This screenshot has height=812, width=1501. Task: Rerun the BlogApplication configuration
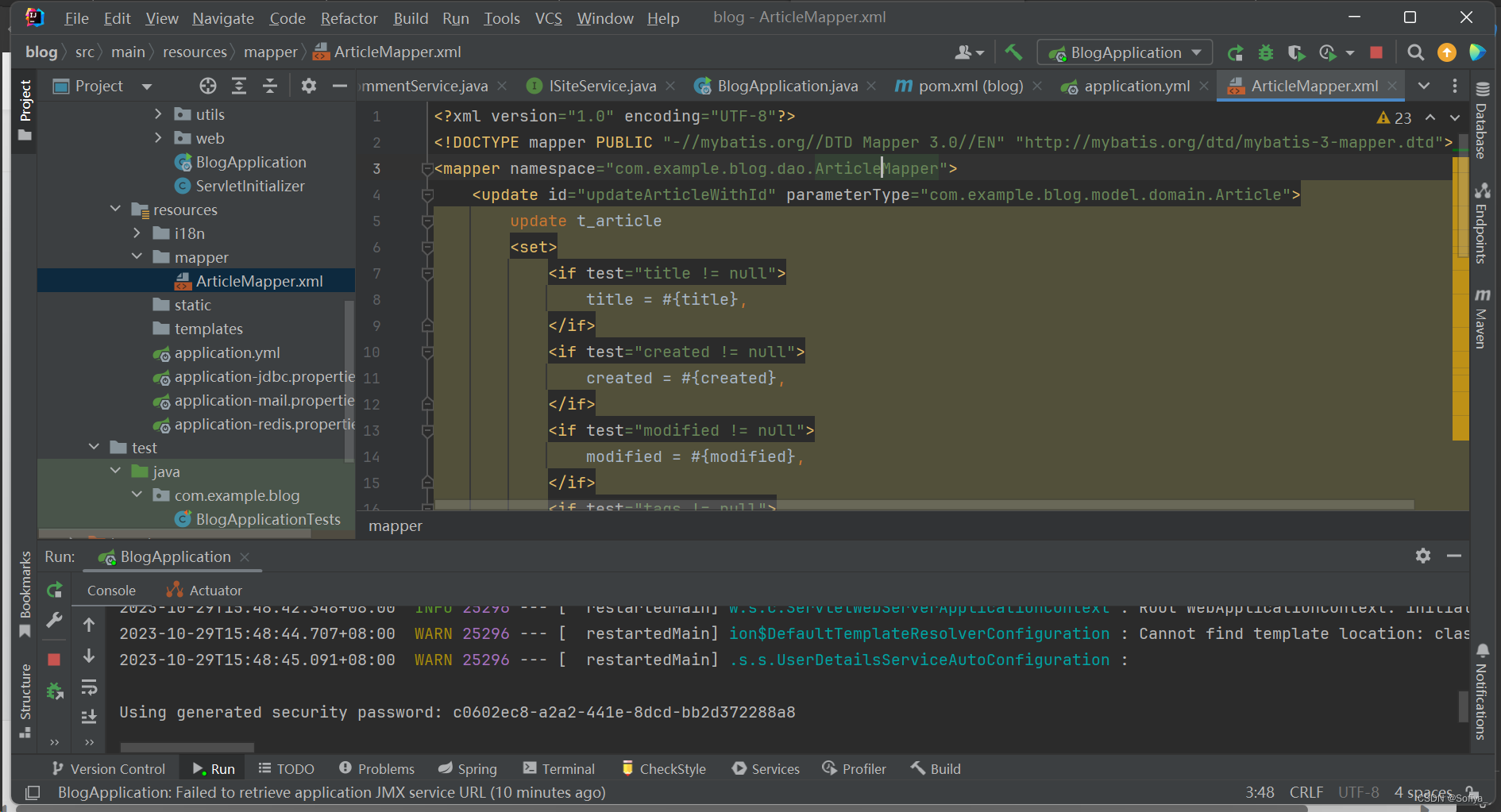(1235, 52)
